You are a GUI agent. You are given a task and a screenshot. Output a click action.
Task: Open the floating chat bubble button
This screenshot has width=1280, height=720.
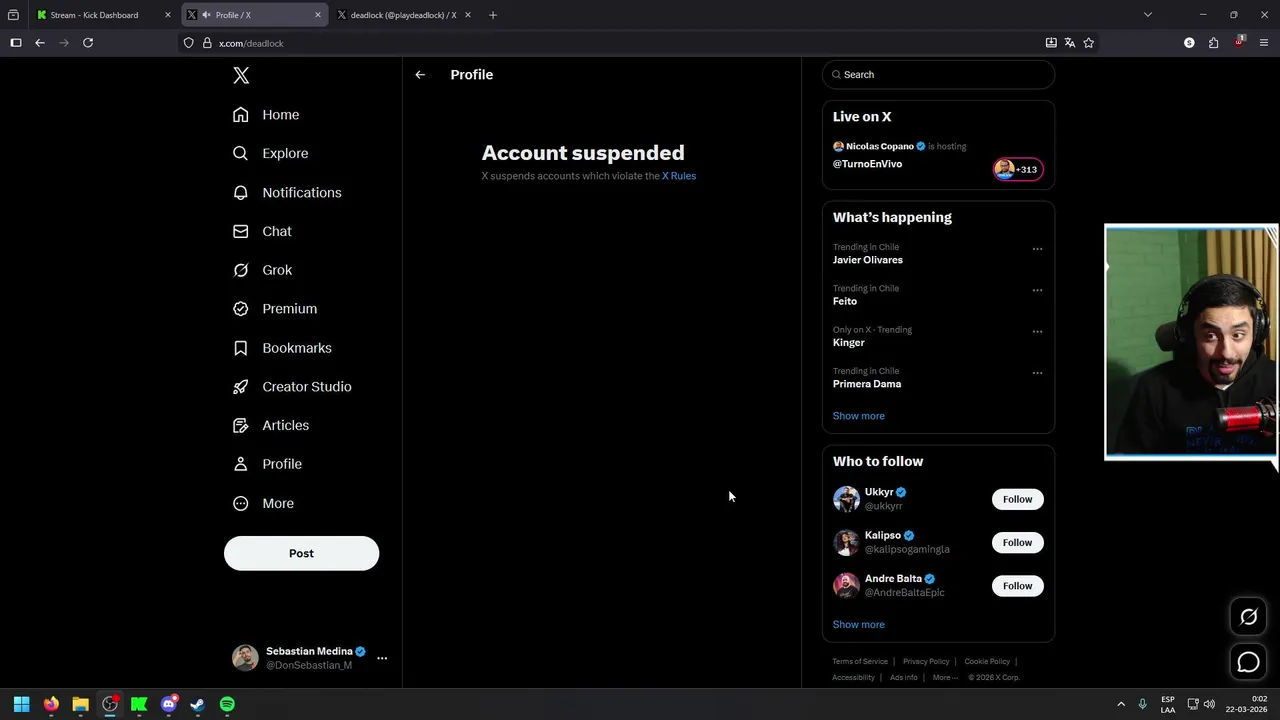pos(1248,662)
